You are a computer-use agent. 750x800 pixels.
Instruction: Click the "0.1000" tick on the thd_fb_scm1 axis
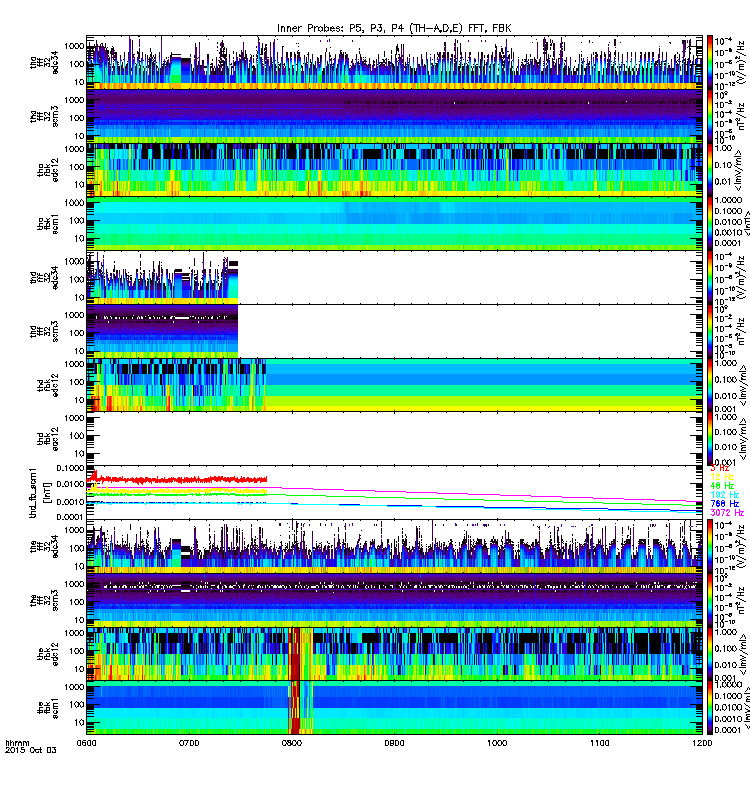tap(70, 468)
